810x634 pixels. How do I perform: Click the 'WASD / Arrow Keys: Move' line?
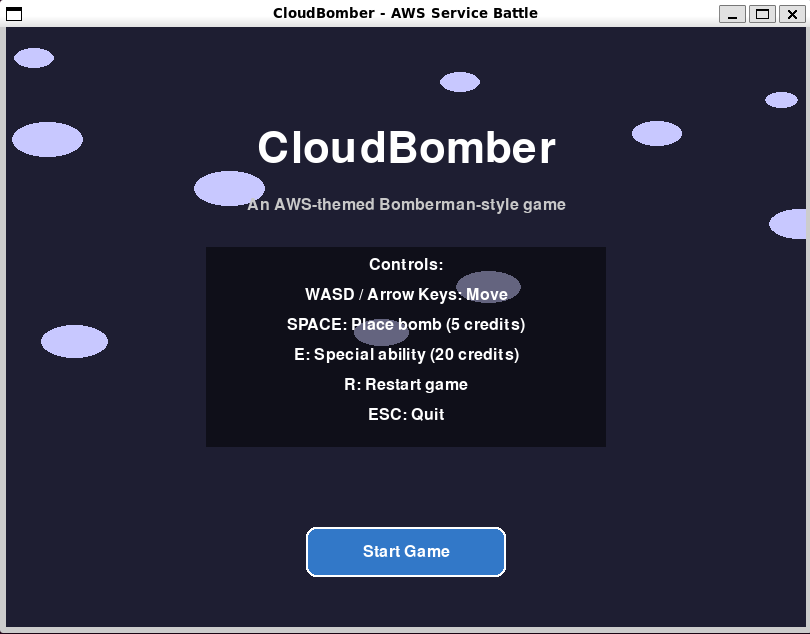pyautogui.click(x=406, y=295)
